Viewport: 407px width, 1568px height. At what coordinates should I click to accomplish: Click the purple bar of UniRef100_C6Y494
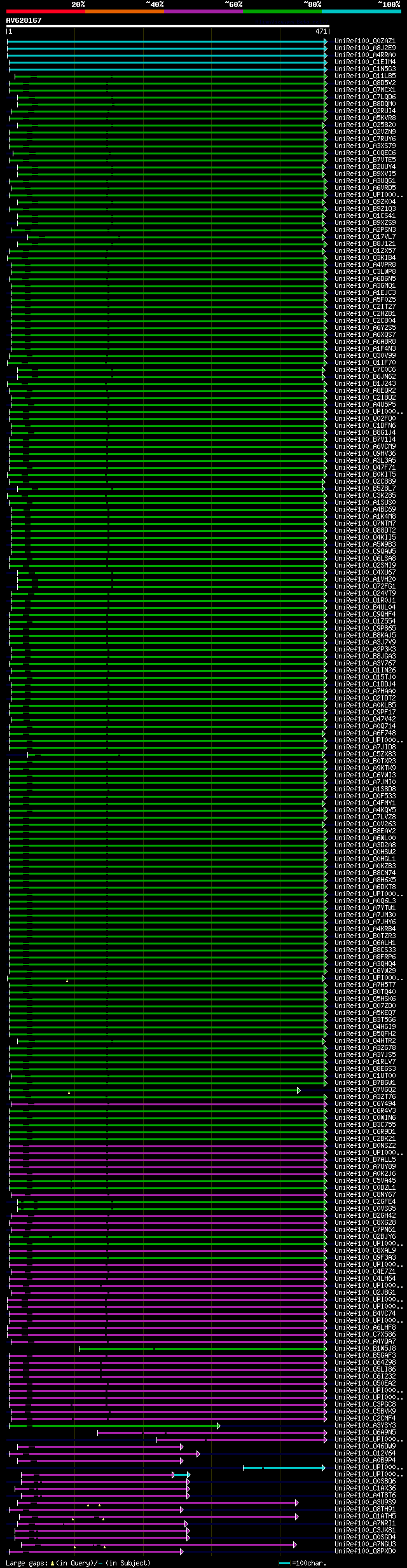[168, 1104]
